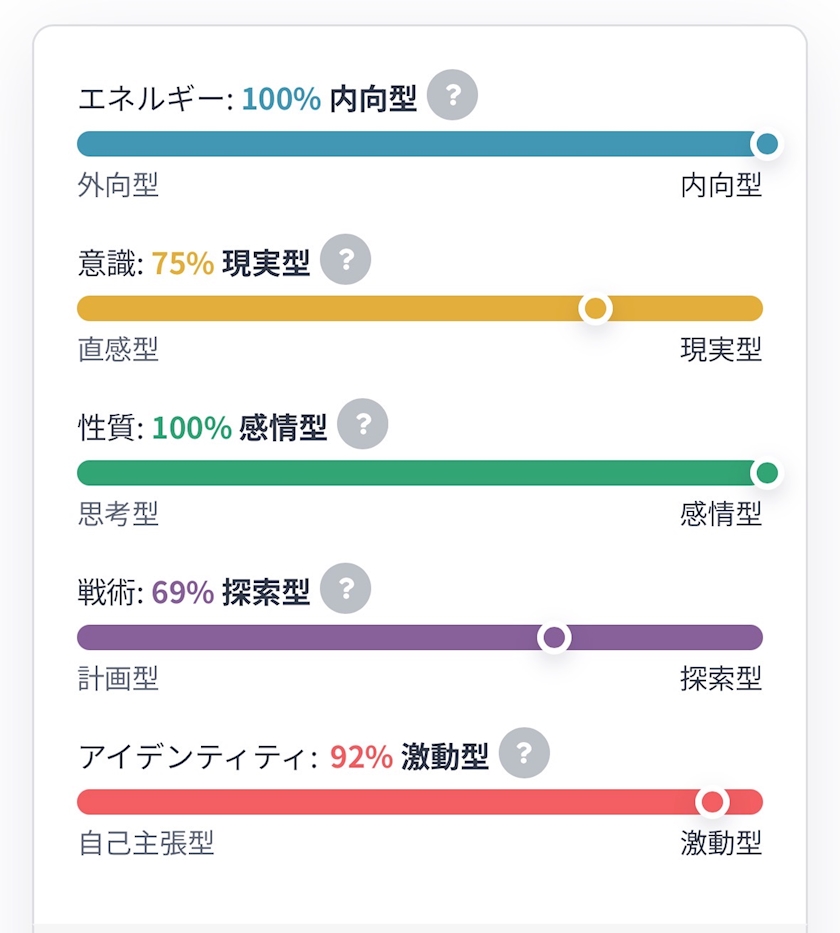Click the 直感型 label under the yellow bar
The width and height of the screenshot is (840, 933).
(118, 349)
